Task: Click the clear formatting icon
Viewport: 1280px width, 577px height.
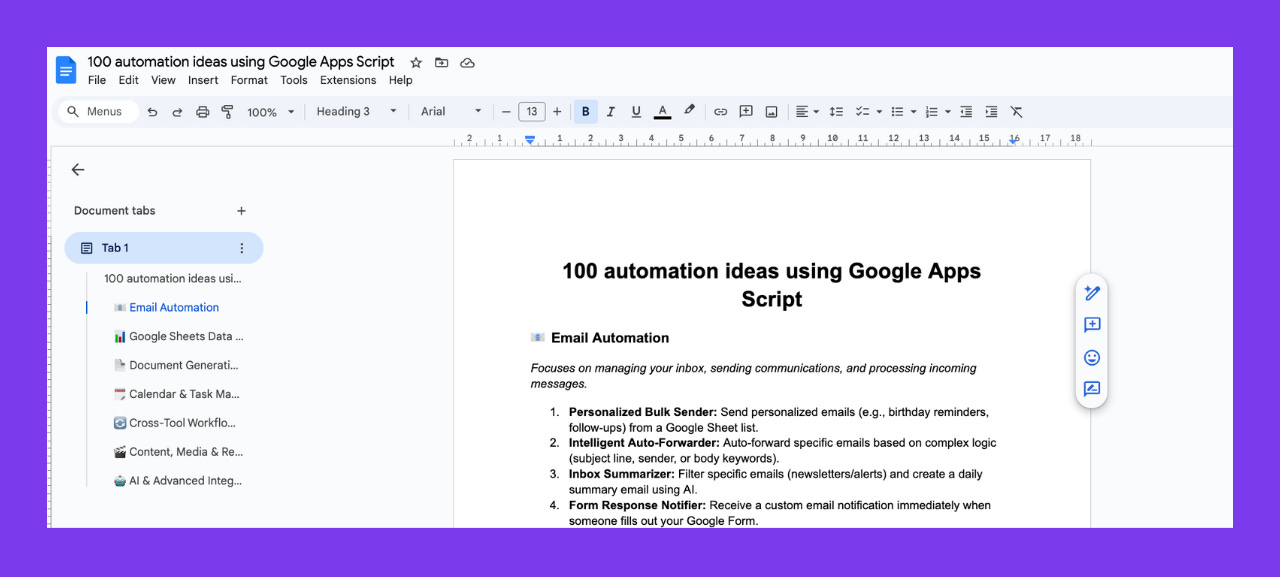Action: [1016, 112]
